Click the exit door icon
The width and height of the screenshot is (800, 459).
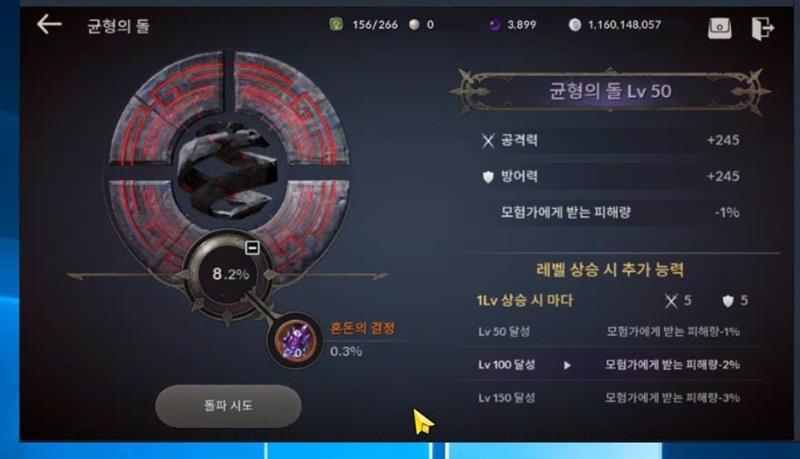click(x=763, y=28)
